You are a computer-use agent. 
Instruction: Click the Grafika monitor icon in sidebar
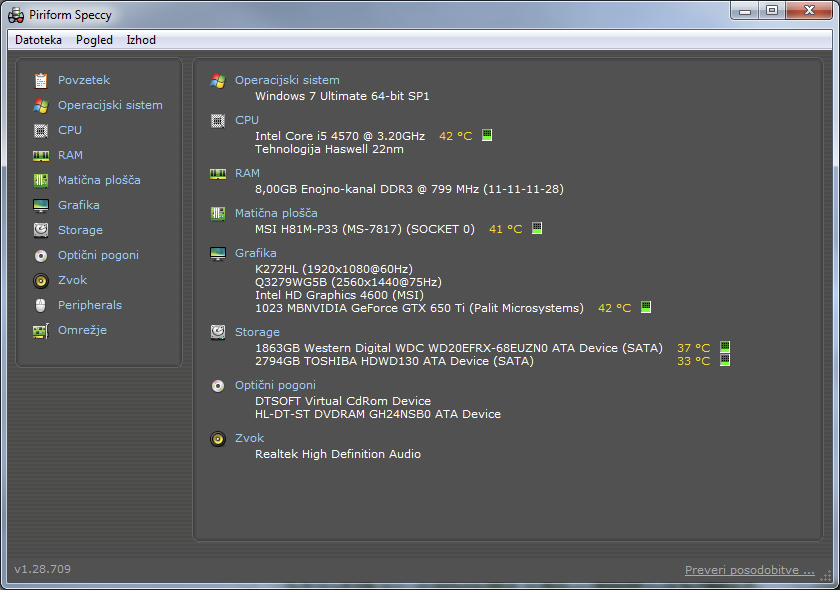pos(41,205)
